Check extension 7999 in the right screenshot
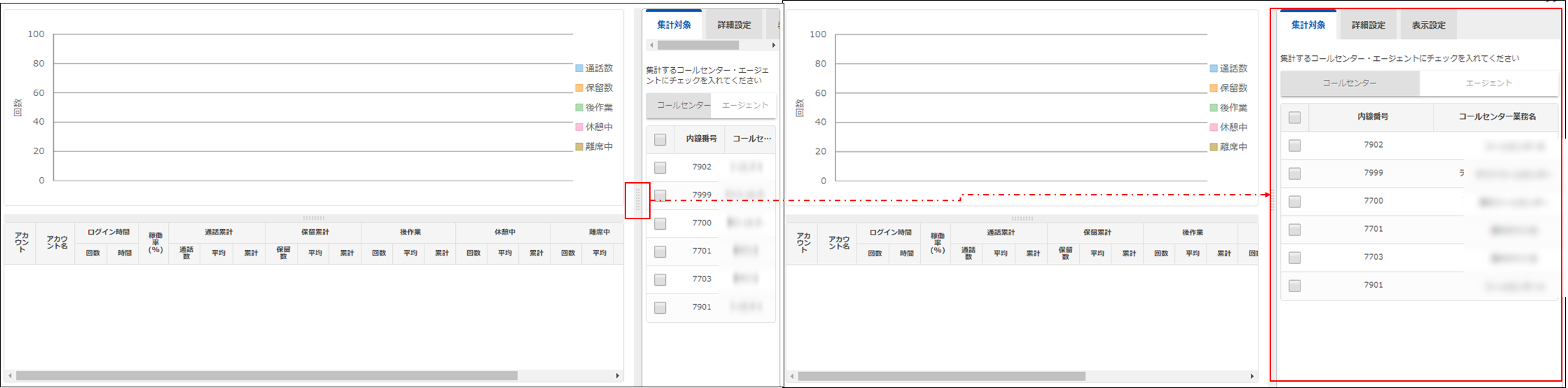This screenshot has width=1568, height=388. (x=1295, y=174)
